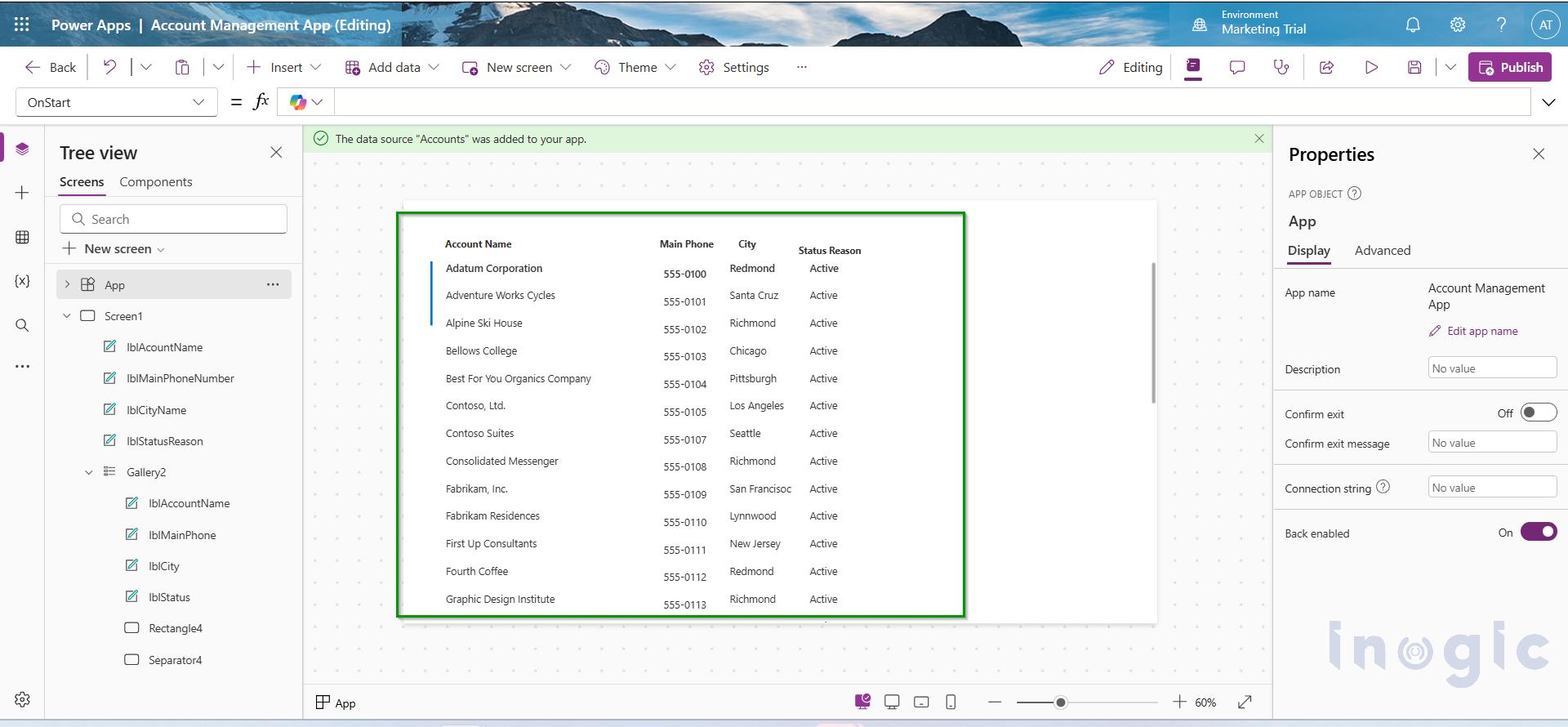
Task: Preview the app with Play icon
Action: (x=1371, y=67)
